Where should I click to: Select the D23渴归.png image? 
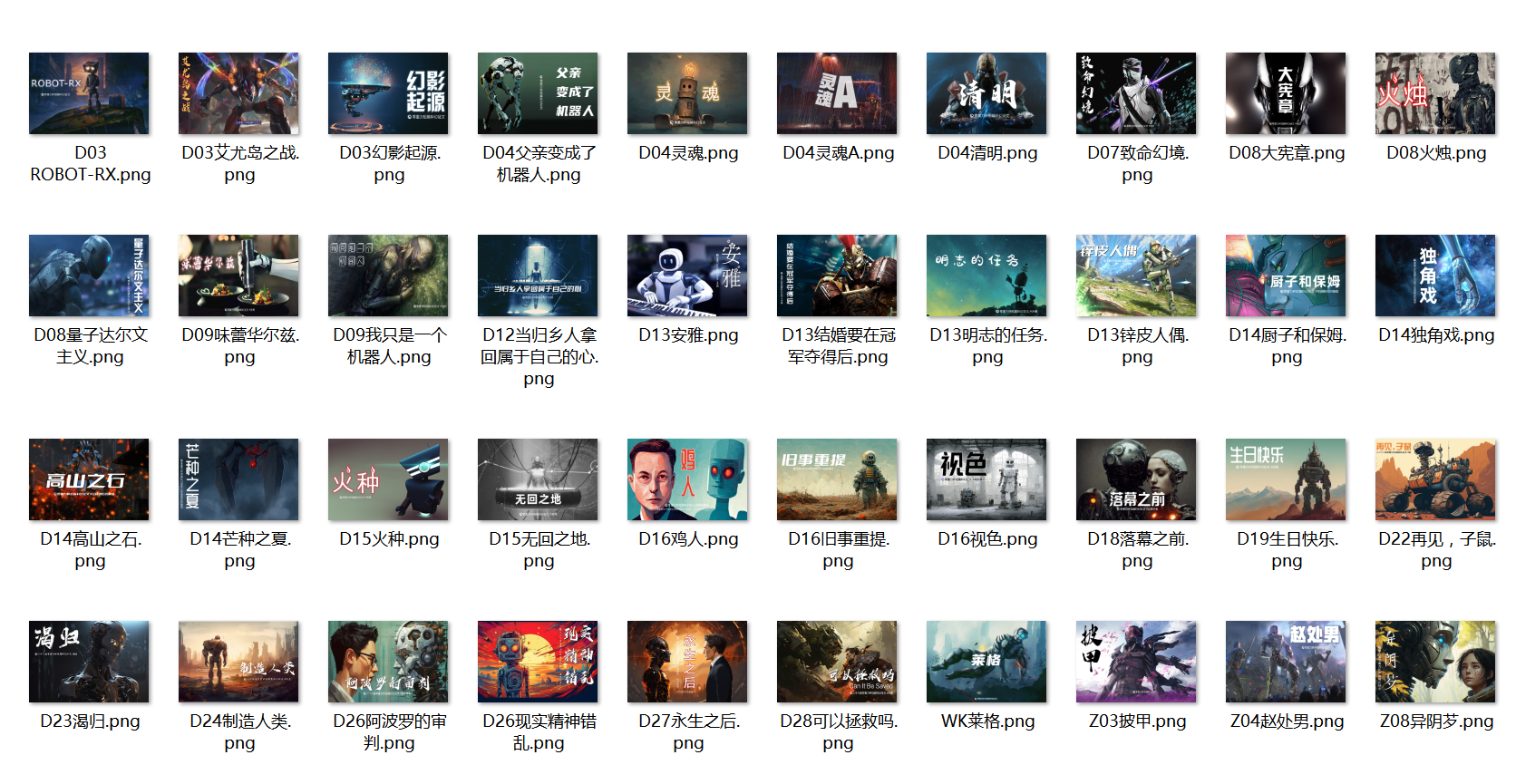pos(89,662)
